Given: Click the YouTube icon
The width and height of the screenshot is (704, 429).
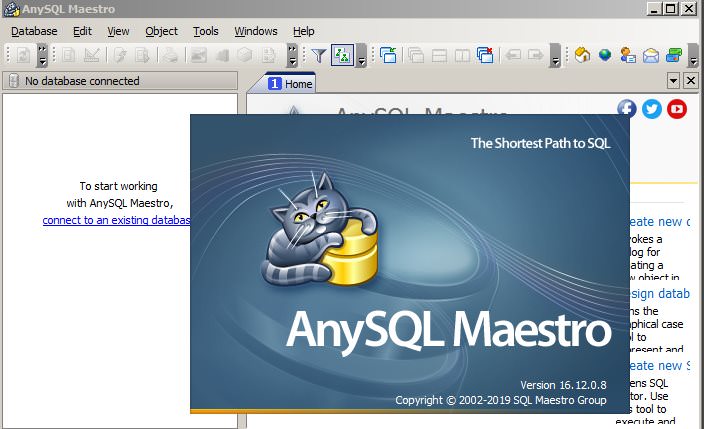Looking at the screenshot, I should click(677, 109).
